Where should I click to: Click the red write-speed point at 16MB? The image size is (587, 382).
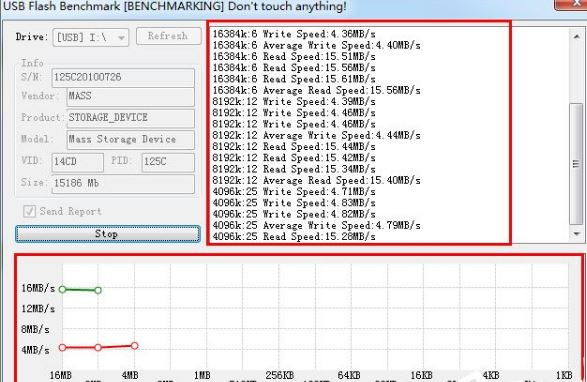(x=63, y=348)
